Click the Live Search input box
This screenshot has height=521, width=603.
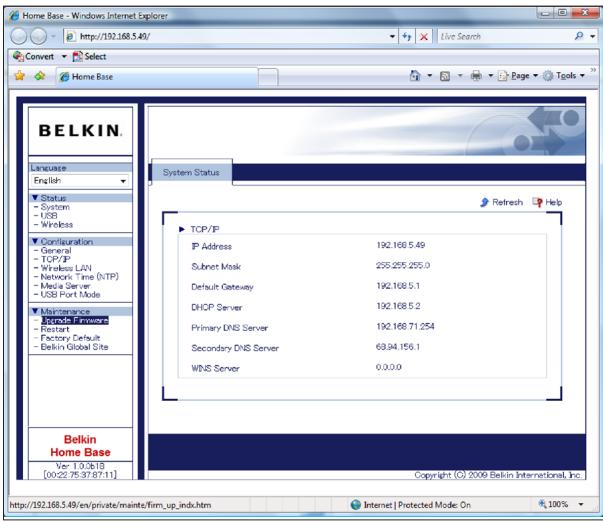click(x=506, y=37)
